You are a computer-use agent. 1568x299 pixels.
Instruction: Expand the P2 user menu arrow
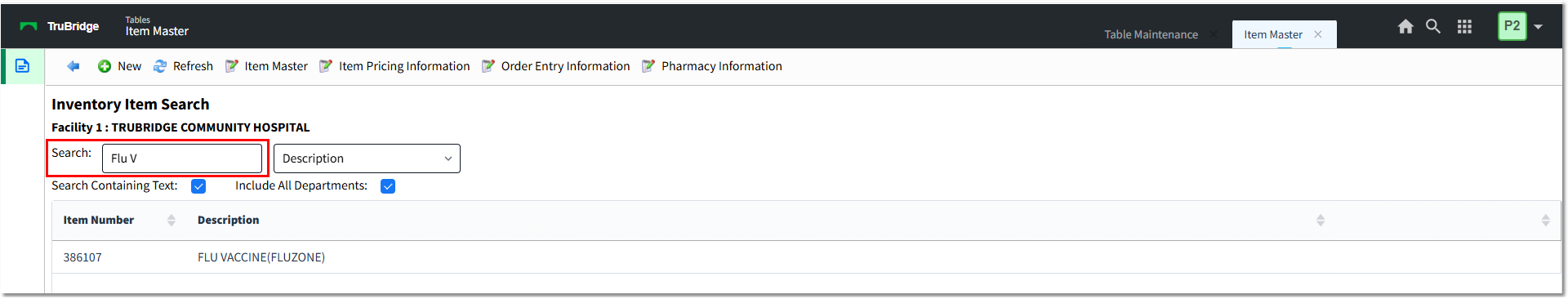point(1539,27)
